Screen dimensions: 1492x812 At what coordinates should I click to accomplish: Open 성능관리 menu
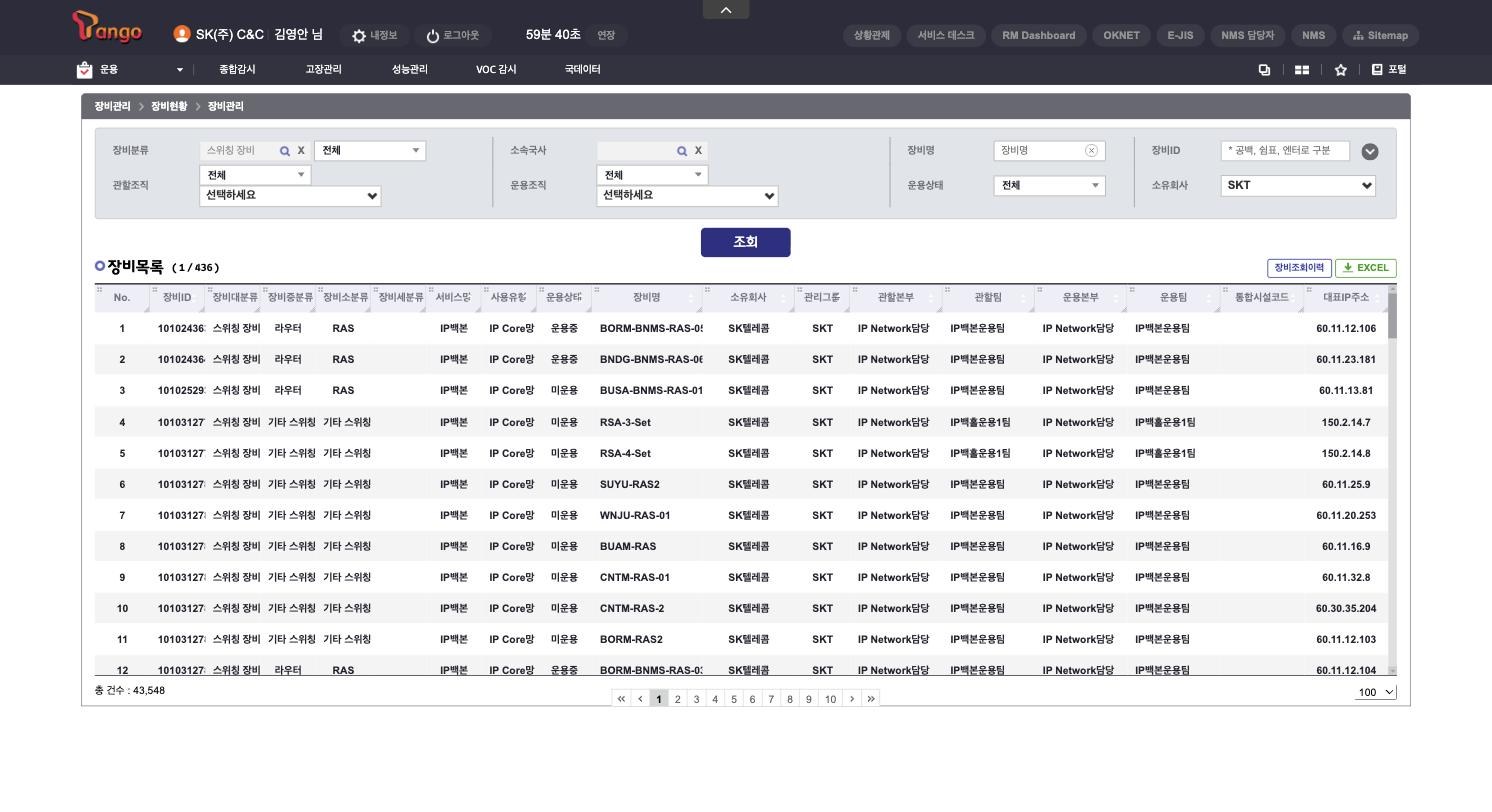point(410,70)
